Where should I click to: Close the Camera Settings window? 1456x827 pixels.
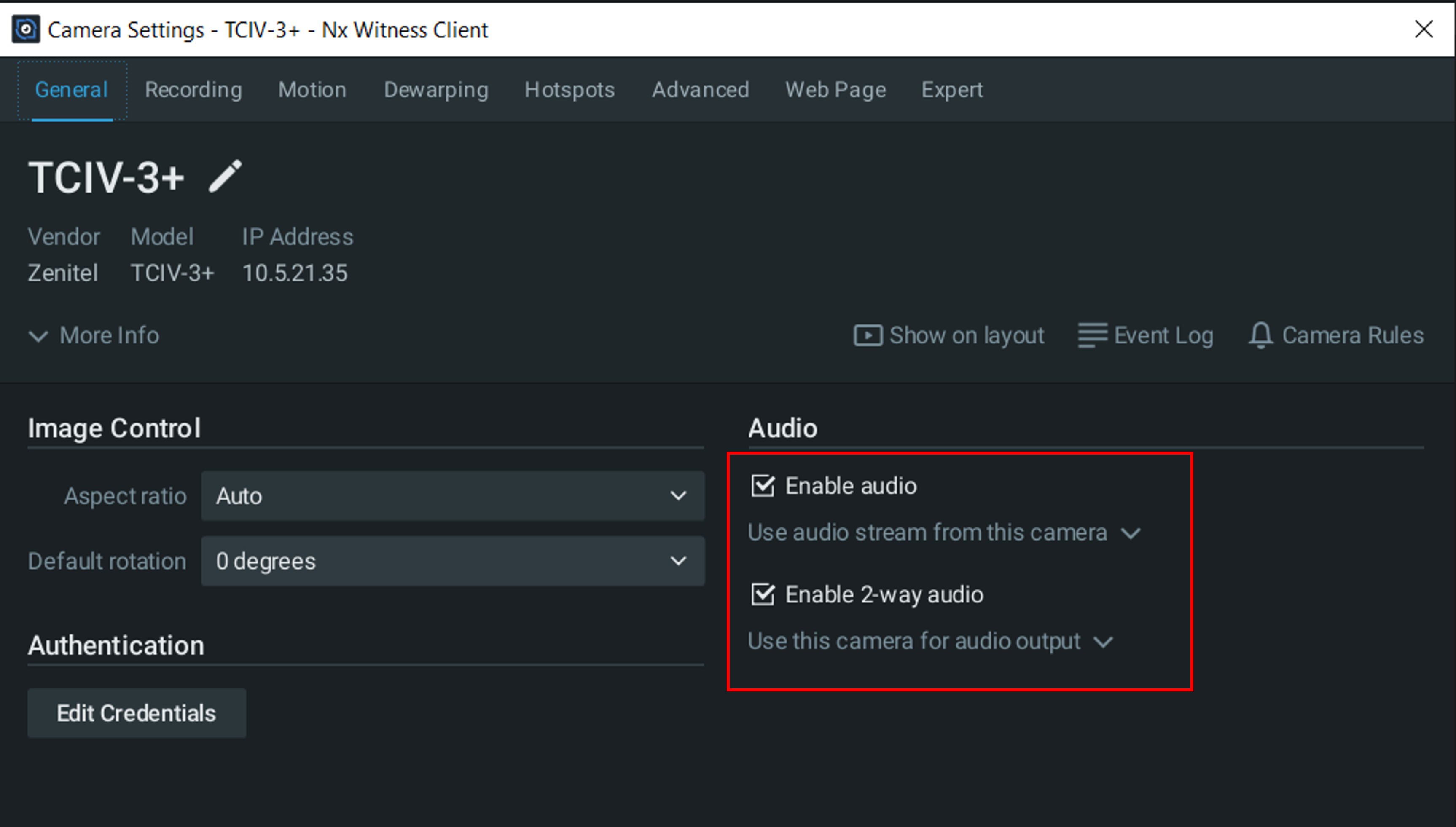(1424, 29)
